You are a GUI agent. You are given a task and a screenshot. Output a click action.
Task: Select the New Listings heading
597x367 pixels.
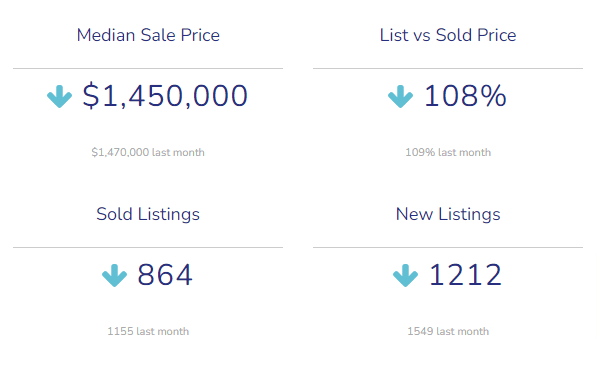[x=448, y=214]
